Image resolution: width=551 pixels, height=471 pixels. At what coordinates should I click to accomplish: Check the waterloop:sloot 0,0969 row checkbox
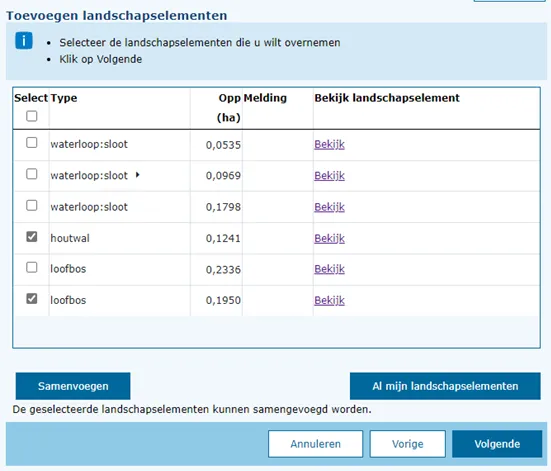(x=32, y=174)
